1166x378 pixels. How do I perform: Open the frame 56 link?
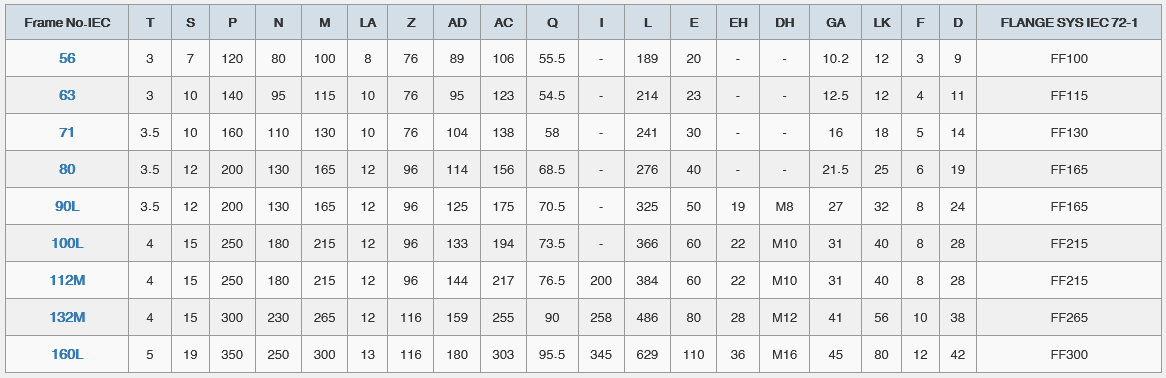coord(67,58)
